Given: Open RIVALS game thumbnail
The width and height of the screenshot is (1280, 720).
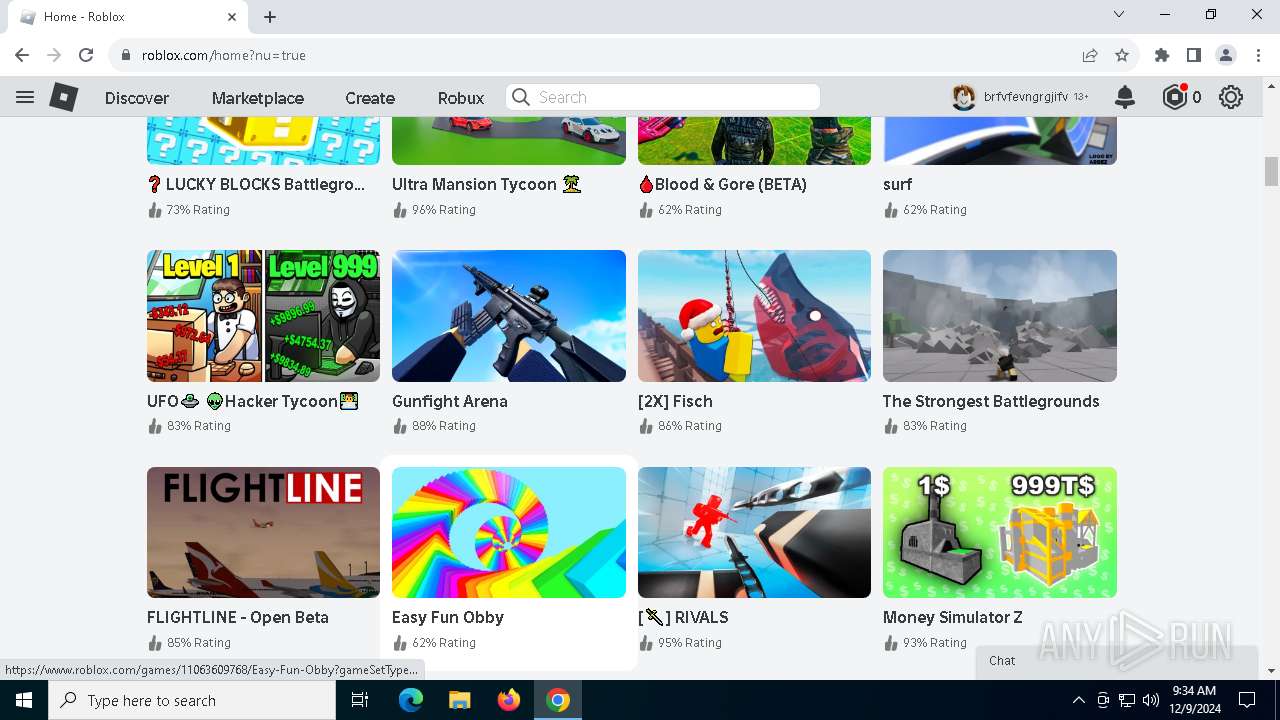Looking at the screenshot, I should click(754, 532).
